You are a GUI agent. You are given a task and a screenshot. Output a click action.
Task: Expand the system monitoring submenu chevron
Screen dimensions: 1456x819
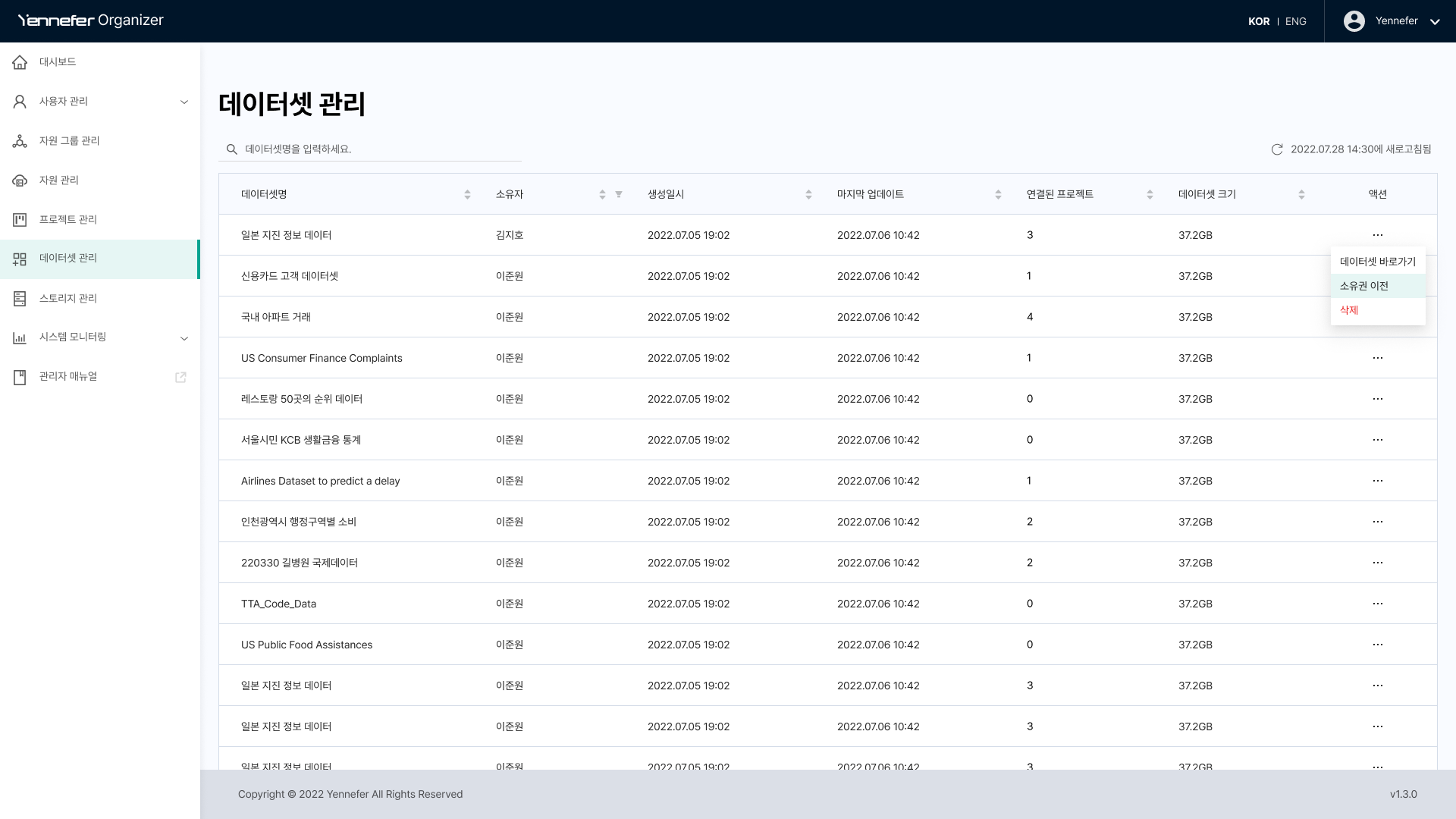tap(184, 338)
